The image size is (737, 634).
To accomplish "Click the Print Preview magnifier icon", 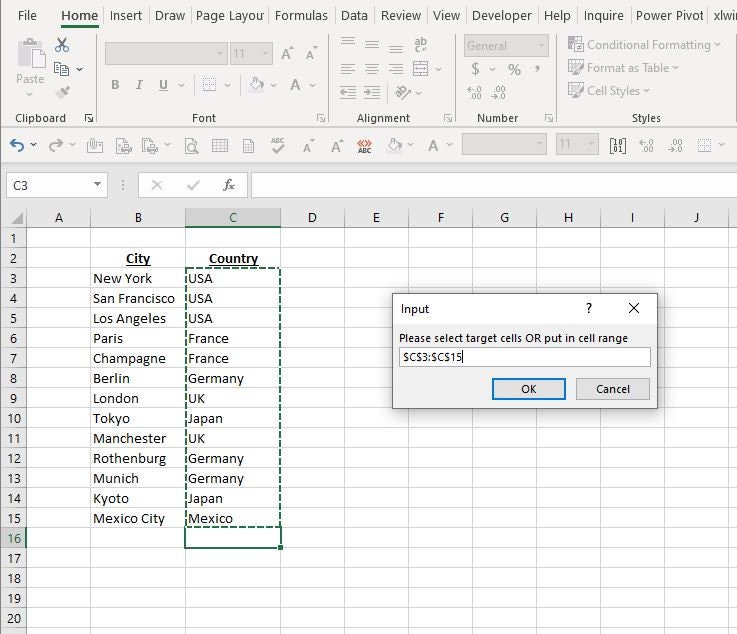I will click(x=191, y=146).
